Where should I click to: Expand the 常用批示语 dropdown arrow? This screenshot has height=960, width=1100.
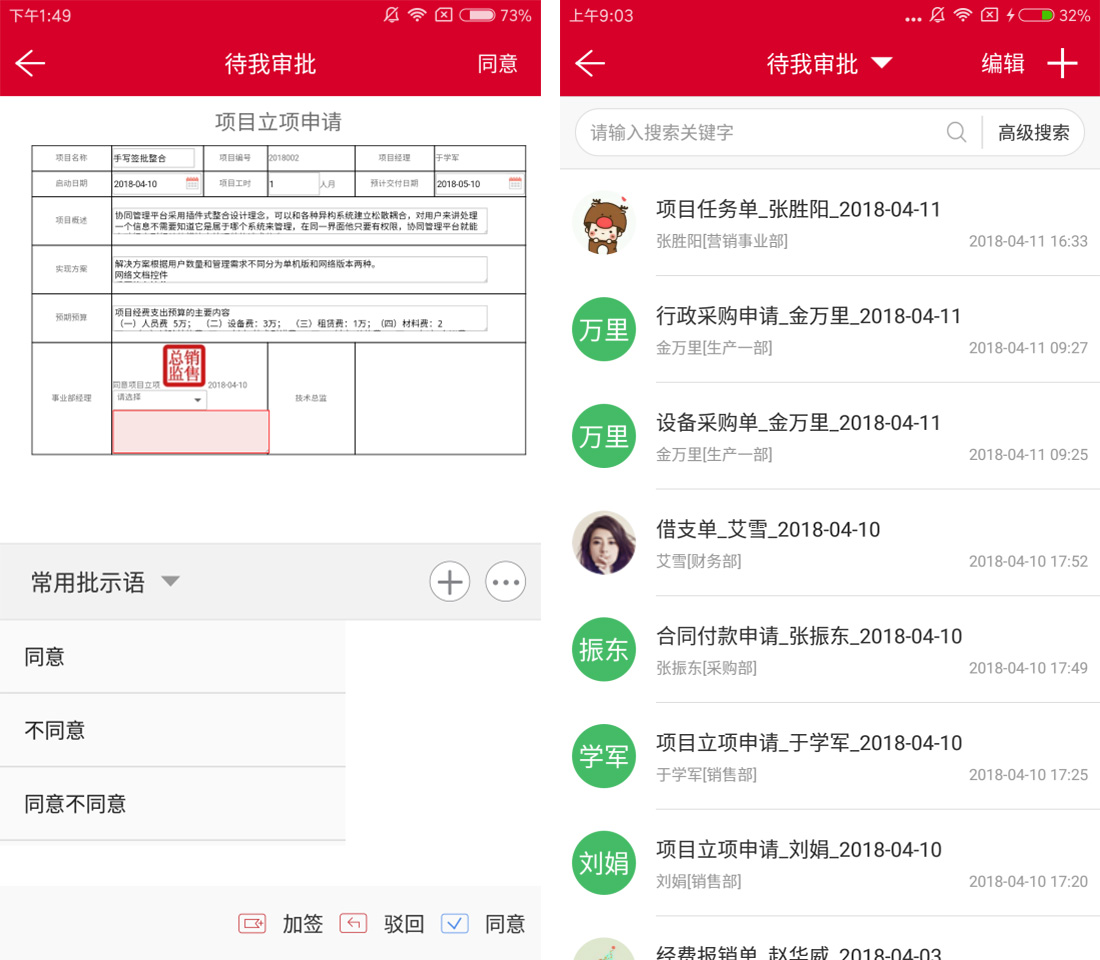171,581
